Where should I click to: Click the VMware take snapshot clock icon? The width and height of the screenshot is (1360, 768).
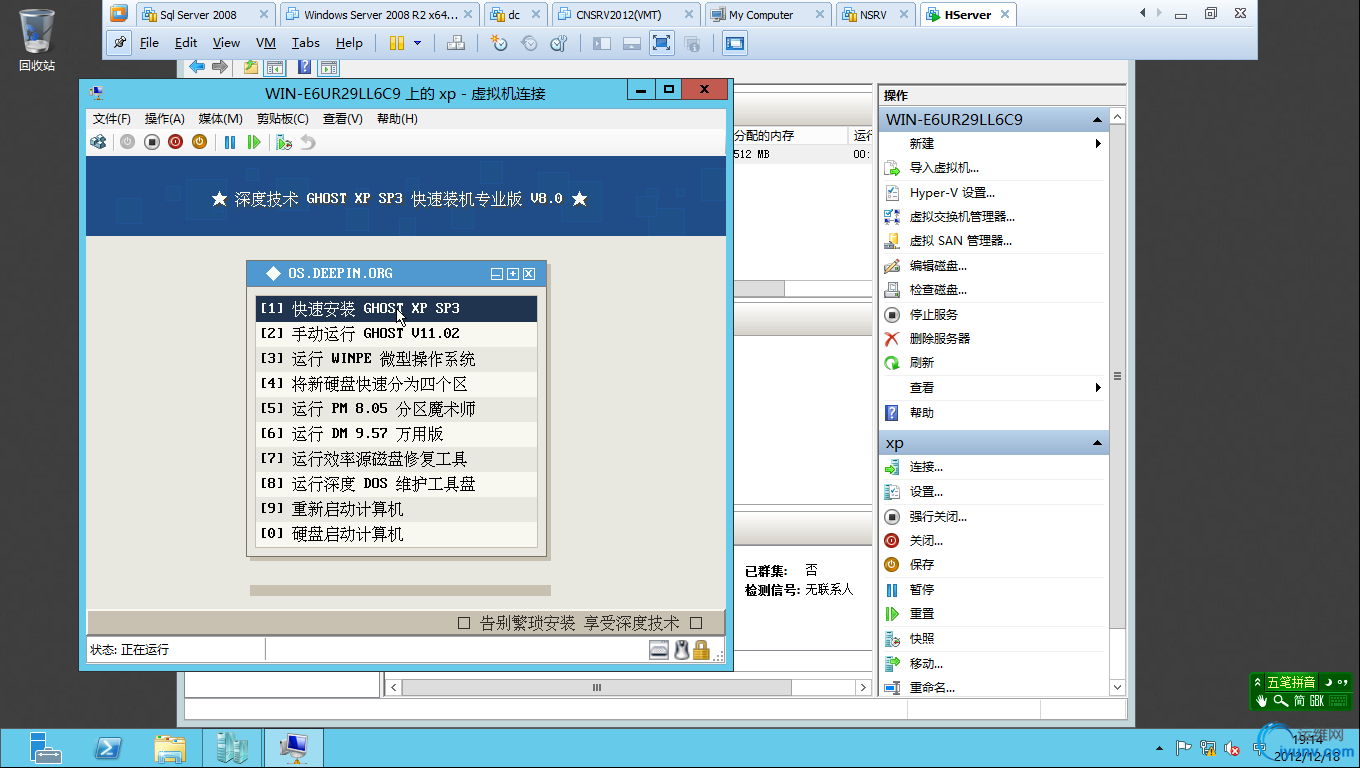coord(498,43)
